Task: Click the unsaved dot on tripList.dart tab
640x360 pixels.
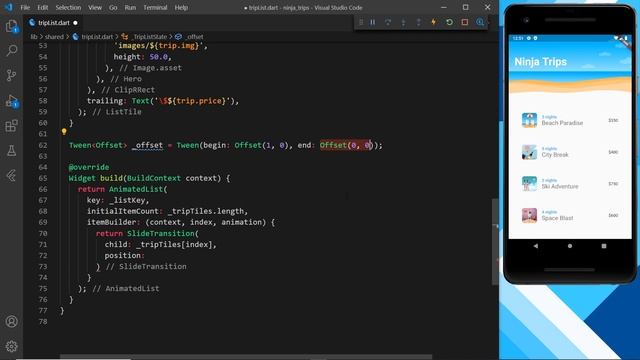Action: (76, 23)
